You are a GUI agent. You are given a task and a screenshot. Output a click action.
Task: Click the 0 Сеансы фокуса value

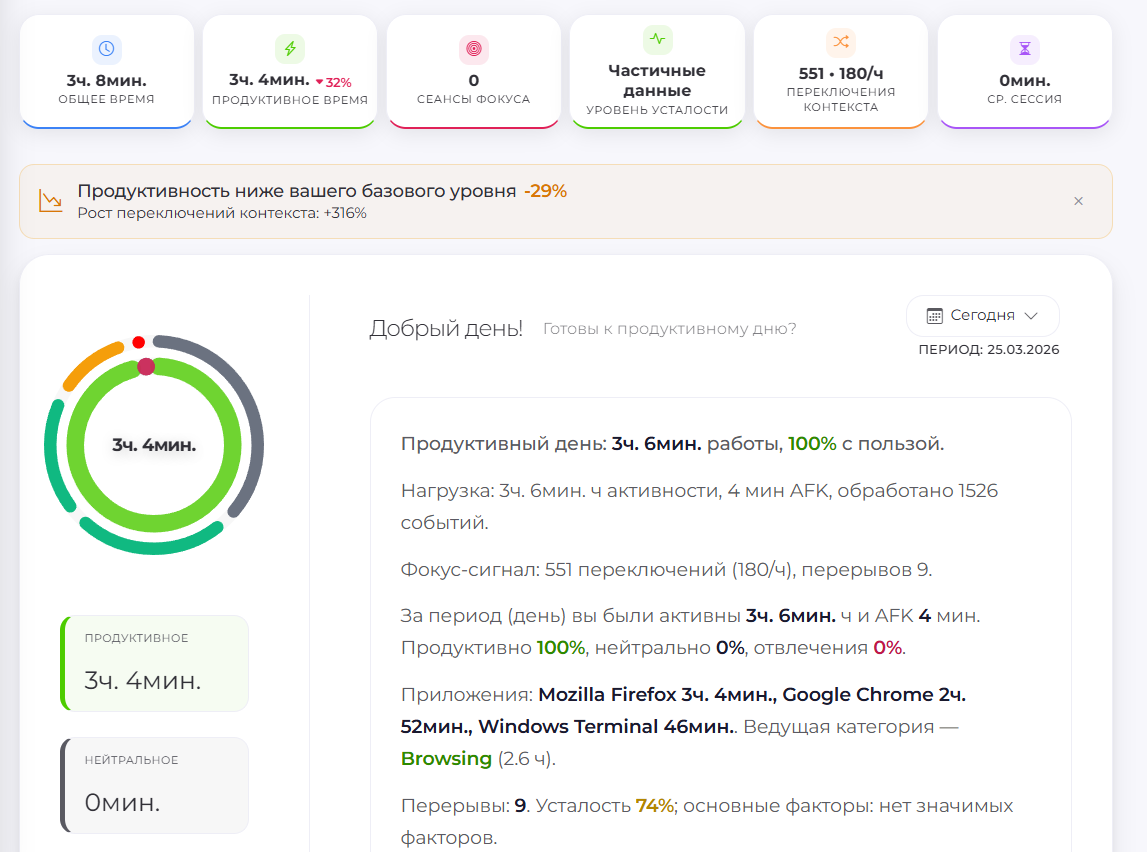[x=474, y=80]
